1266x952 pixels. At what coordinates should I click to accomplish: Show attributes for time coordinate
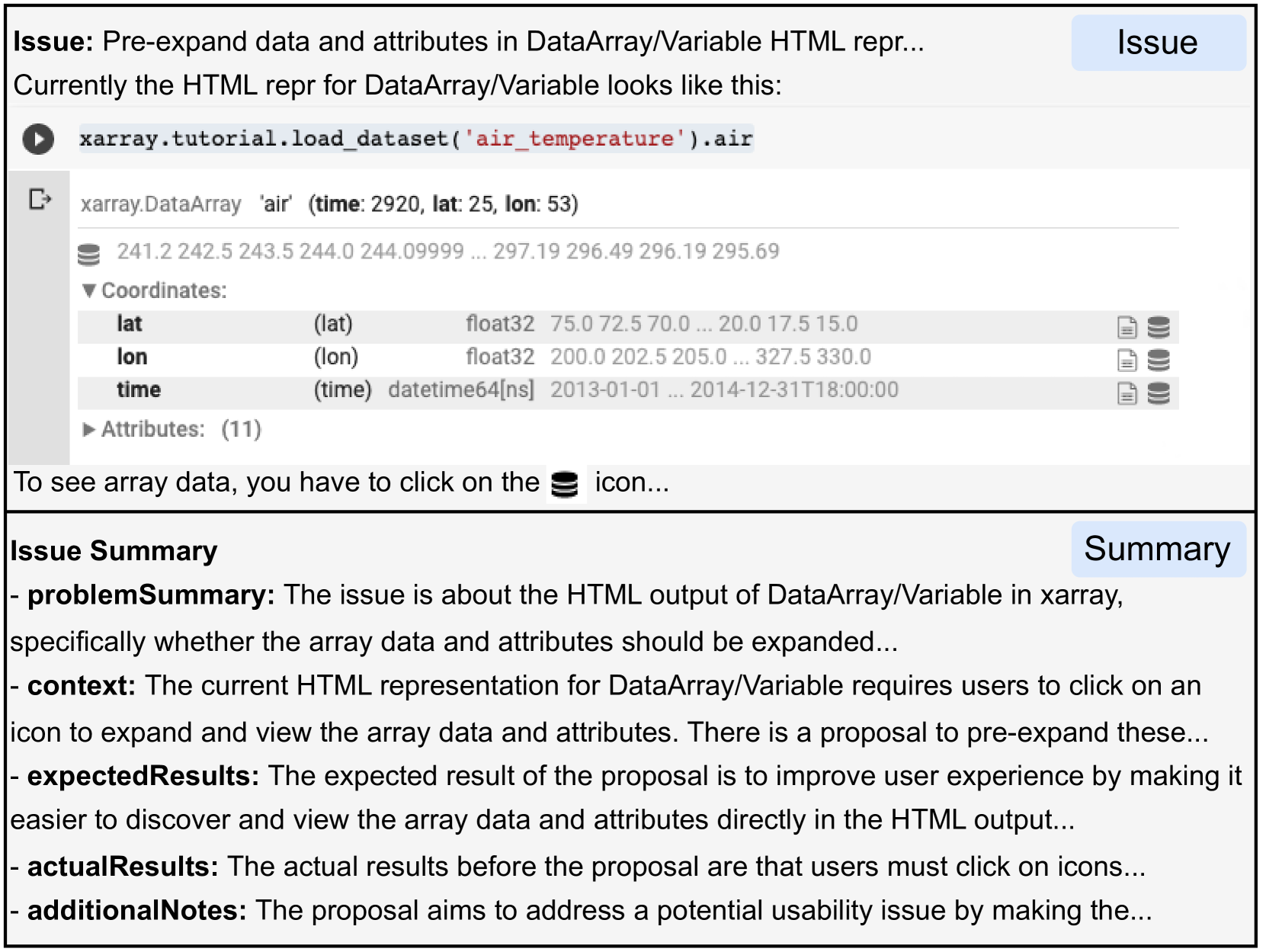[x=1127, y=394]
